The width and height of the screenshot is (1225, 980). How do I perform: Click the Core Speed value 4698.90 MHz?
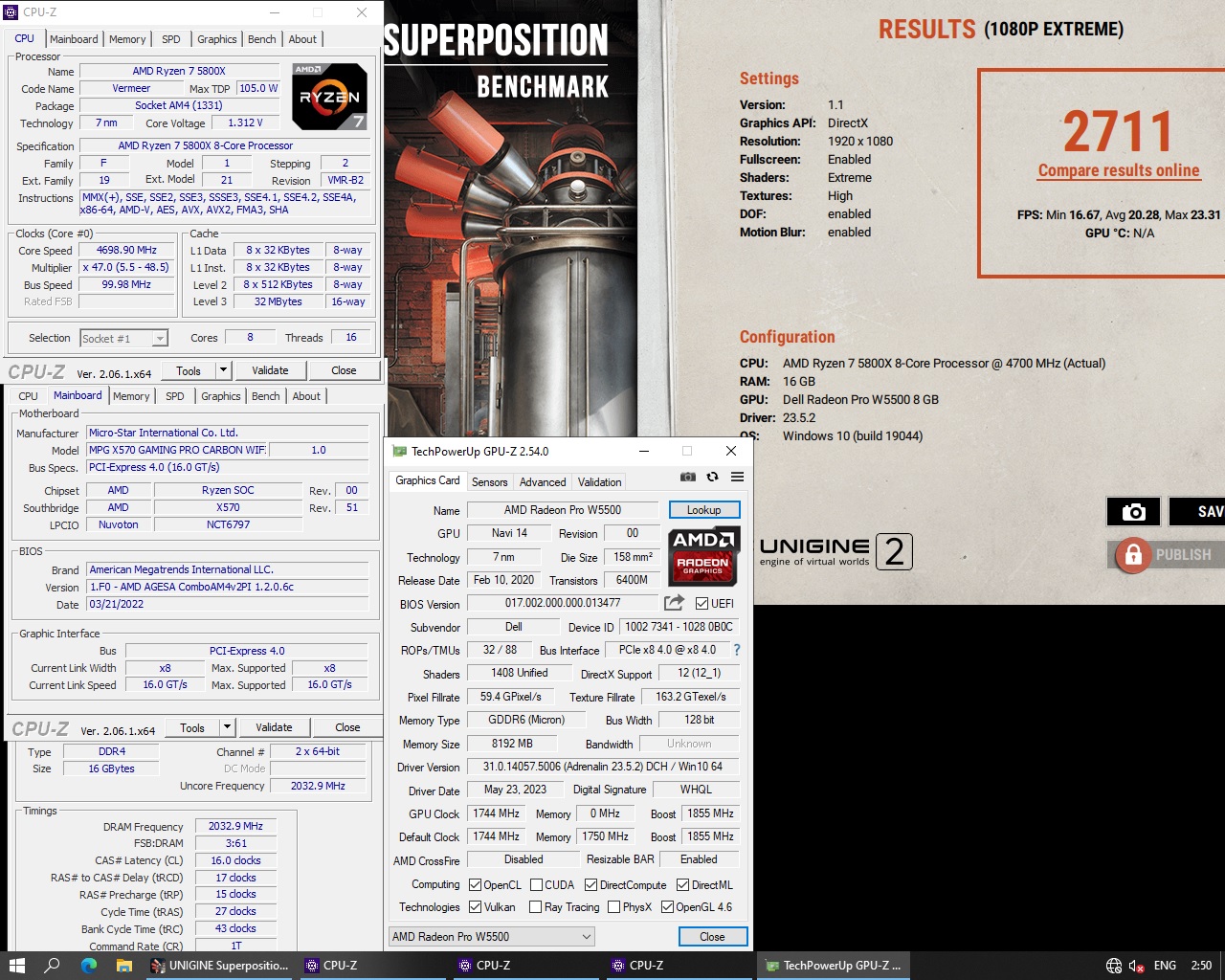pyautogui.click(x=126, y=250)
